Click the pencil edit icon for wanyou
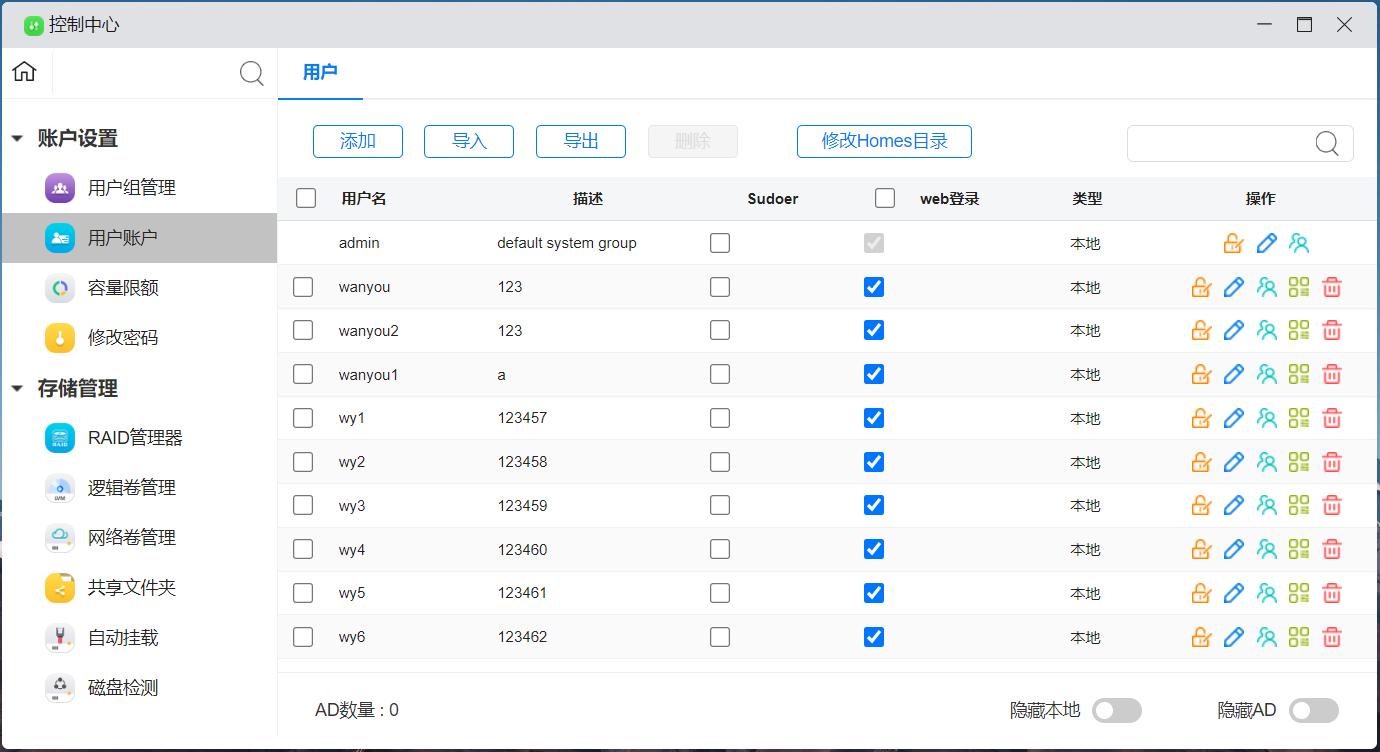The height and width of the screenshot is (752, 1380). (x=1234, y=287)
